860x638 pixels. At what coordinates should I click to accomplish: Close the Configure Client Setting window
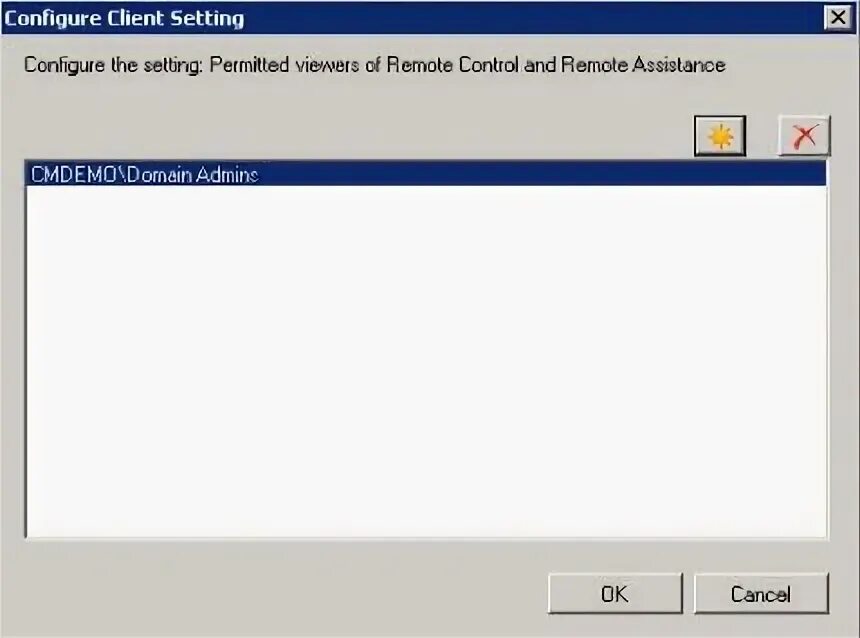point(838,18)
